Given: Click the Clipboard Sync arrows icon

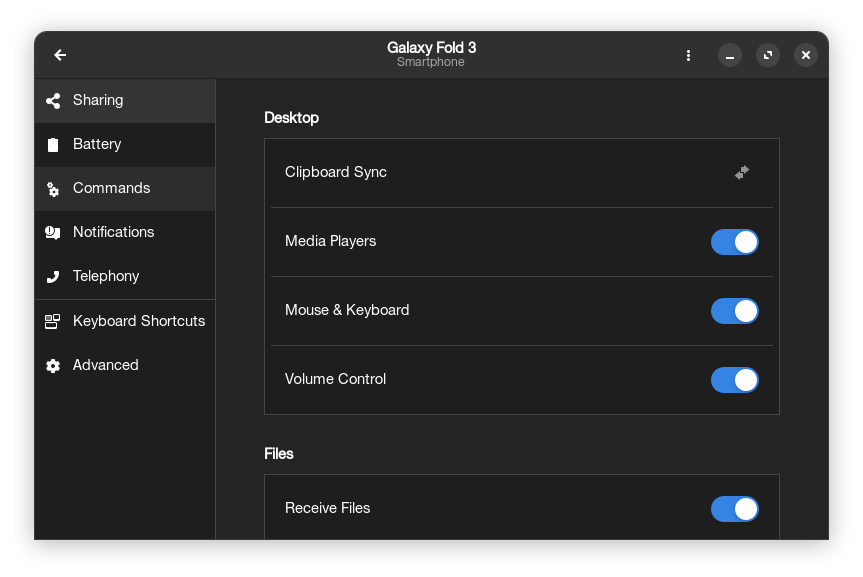Looking at the screenshot, I should coord(741,172).
